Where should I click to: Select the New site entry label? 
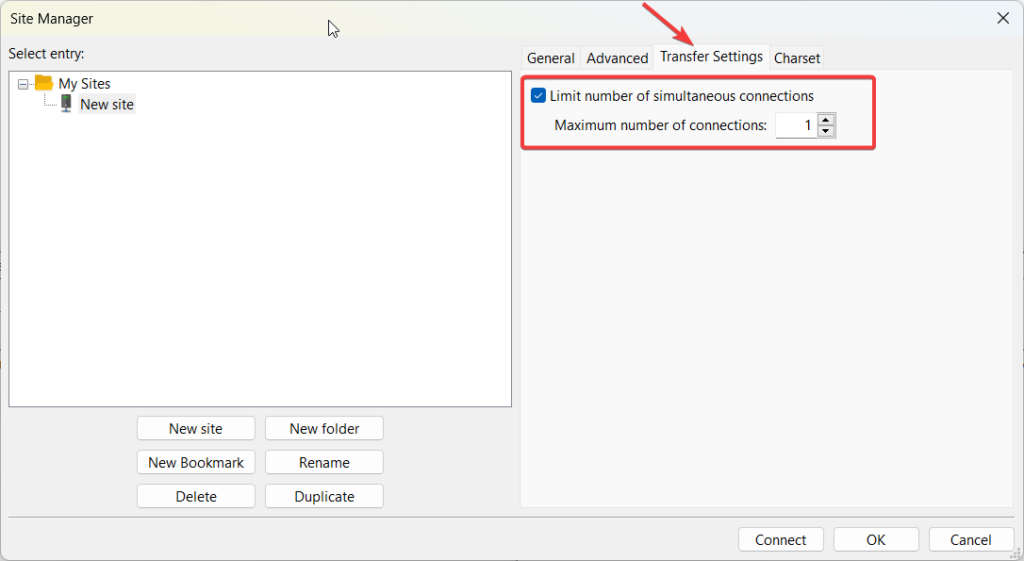tap(107, 104)
